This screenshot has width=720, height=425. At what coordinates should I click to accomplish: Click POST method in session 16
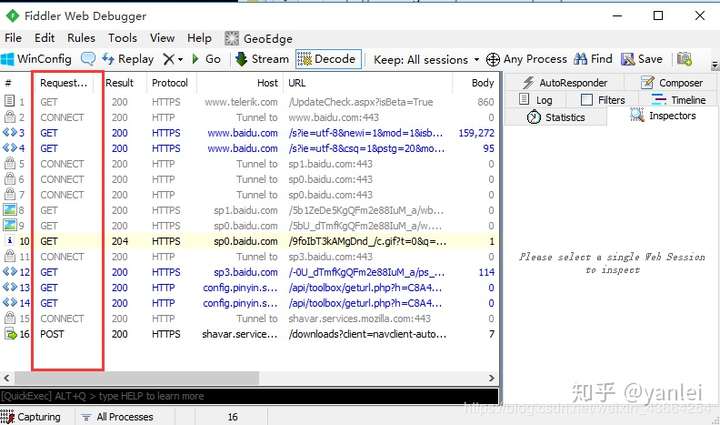52,334
